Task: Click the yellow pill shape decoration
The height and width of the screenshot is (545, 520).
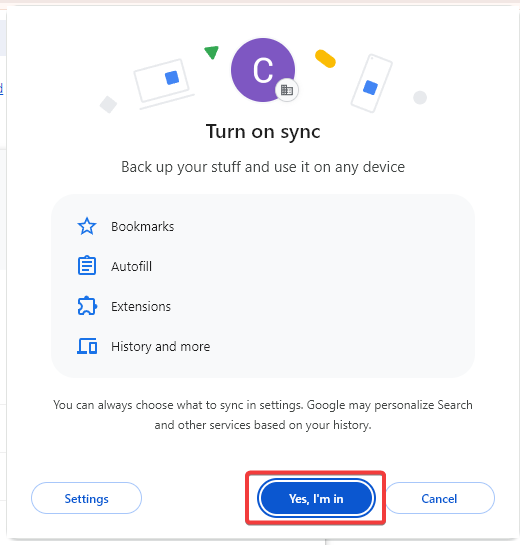Action: (325, 59)
